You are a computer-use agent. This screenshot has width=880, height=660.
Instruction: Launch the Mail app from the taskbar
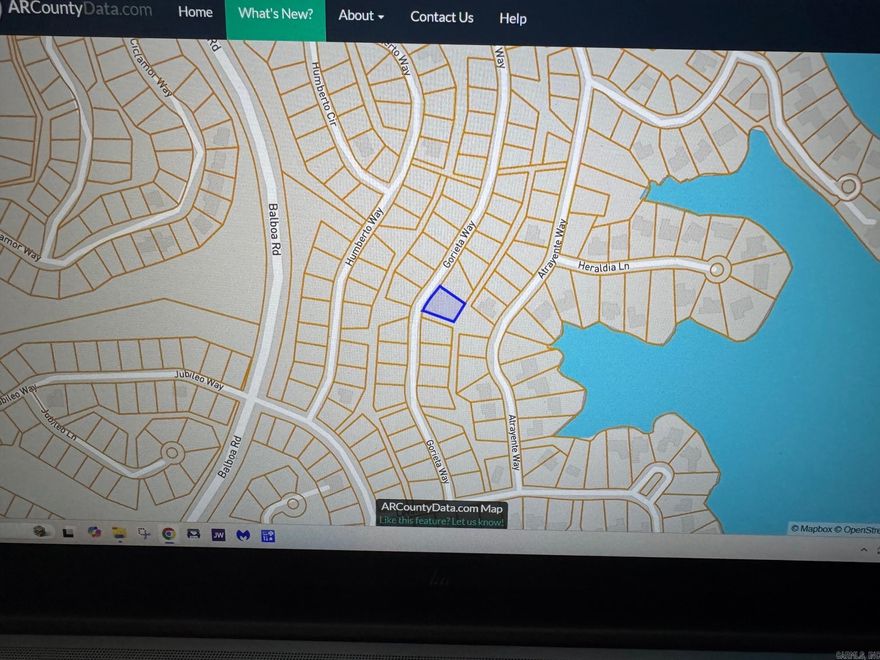(x=193, y=534)
